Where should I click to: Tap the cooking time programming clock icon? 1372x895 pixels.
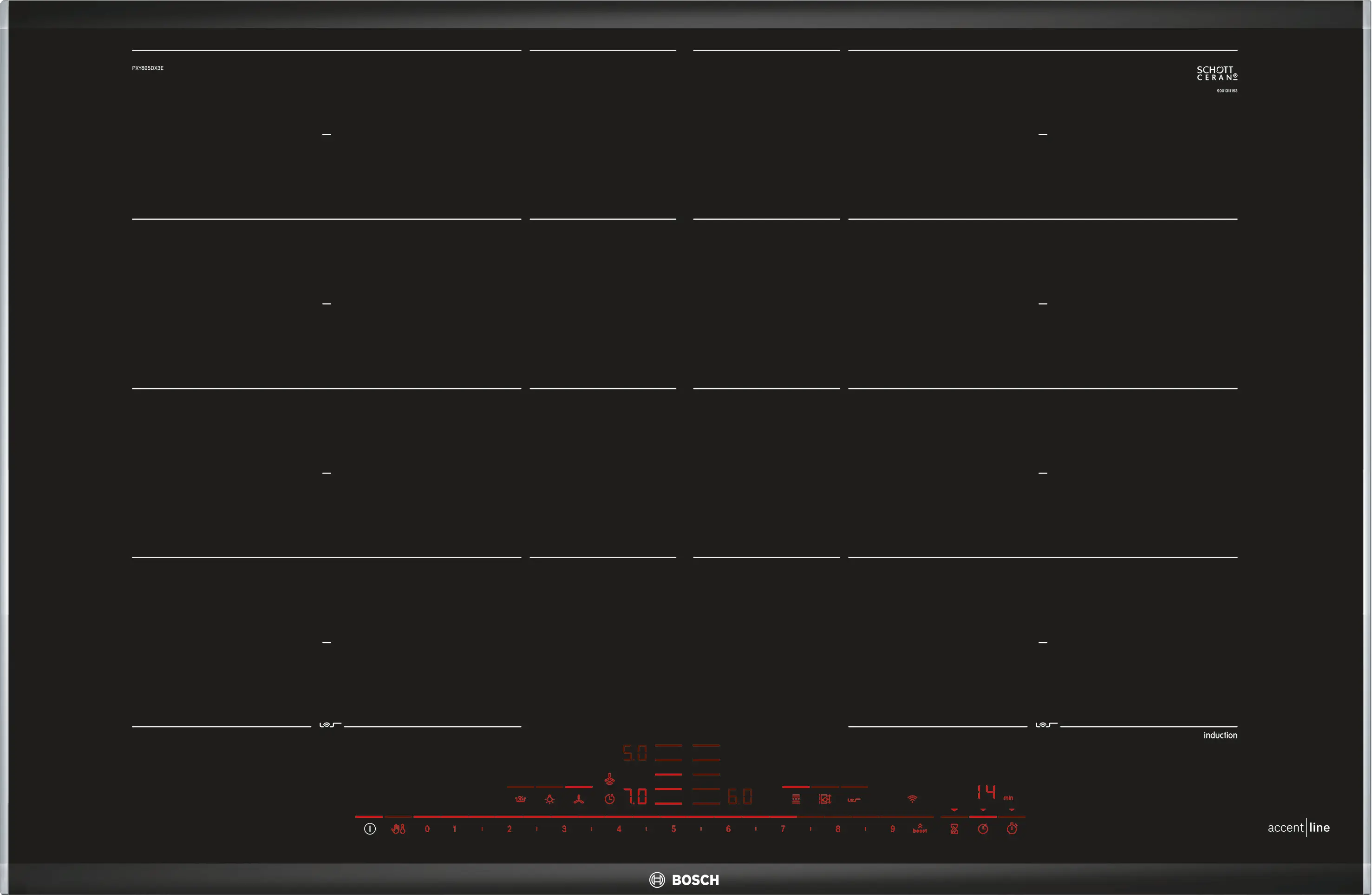[983, 829]
